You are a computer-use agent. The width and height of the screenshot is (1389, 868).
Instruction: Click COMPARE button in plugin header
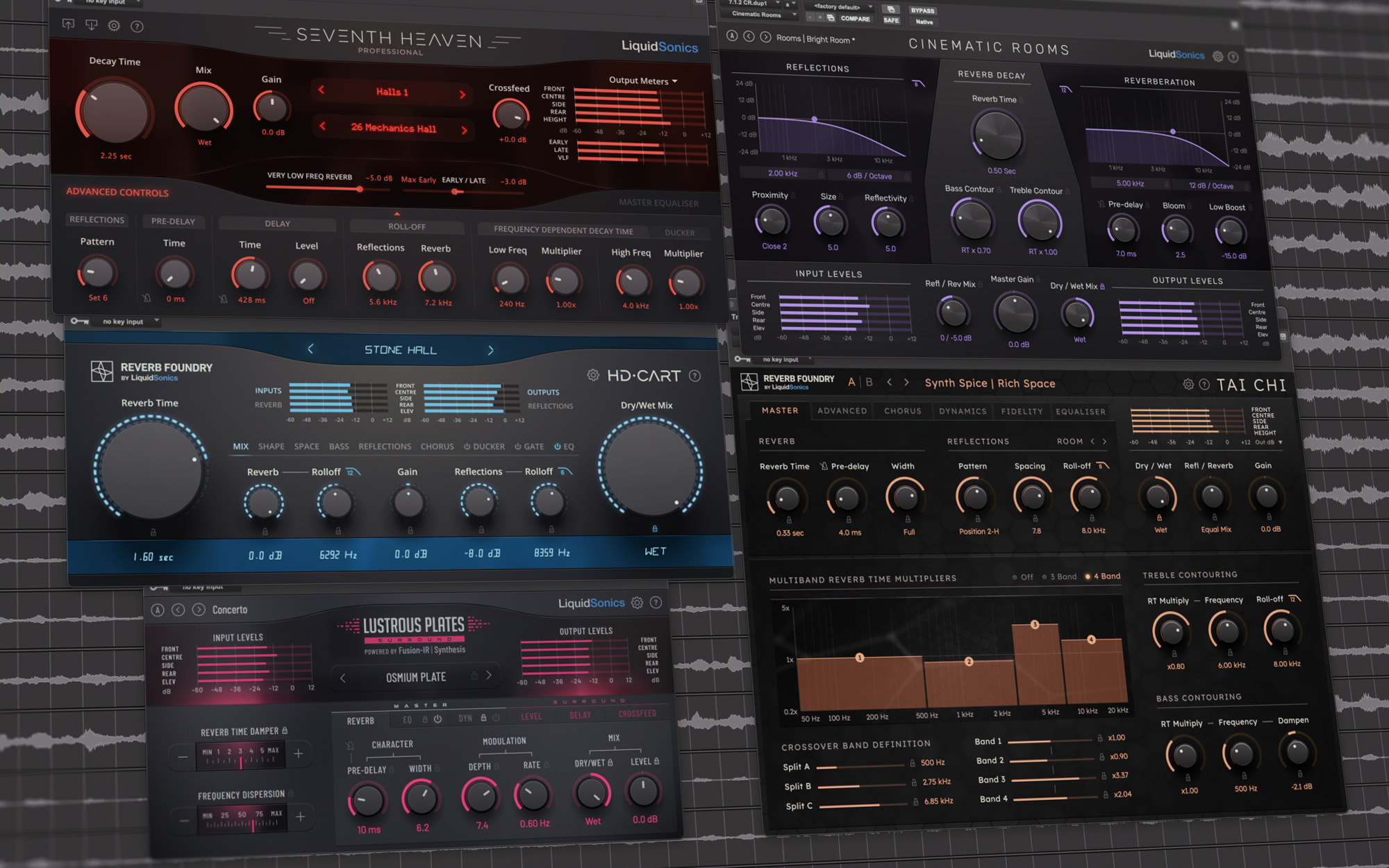[855, 19]
